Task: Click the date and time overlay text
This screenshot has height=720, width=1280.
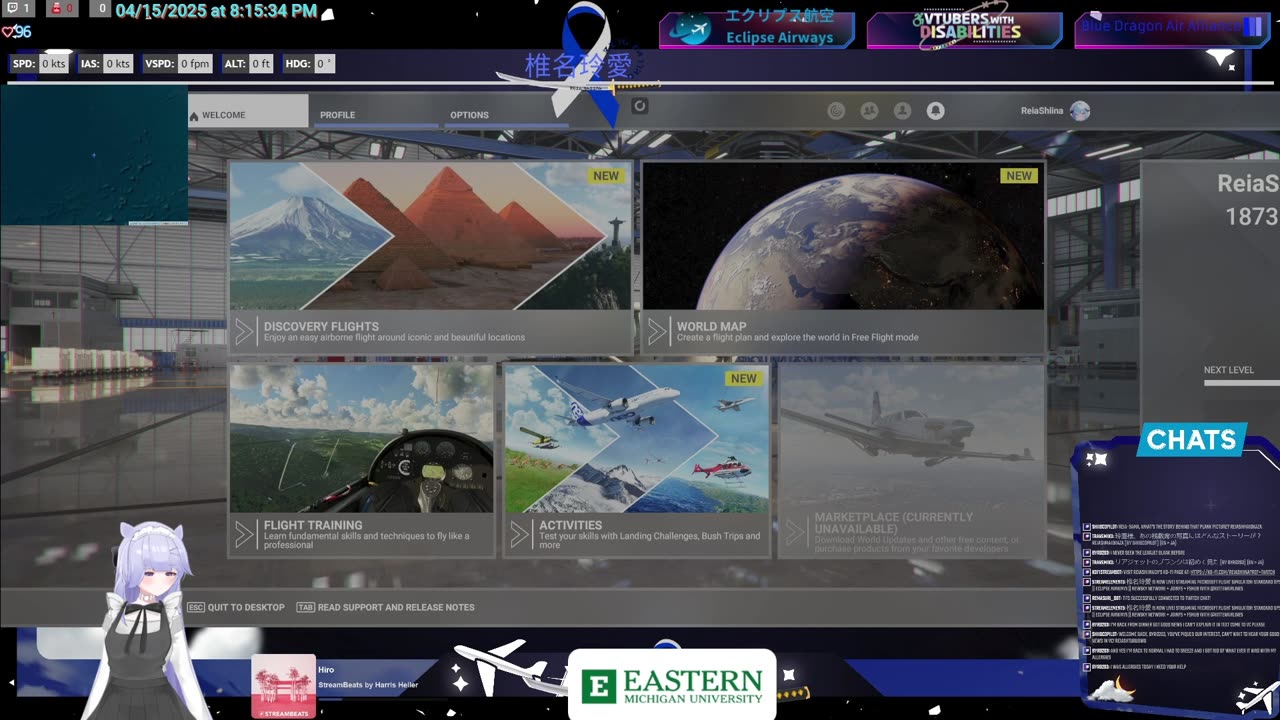Action: coord(216,12)
